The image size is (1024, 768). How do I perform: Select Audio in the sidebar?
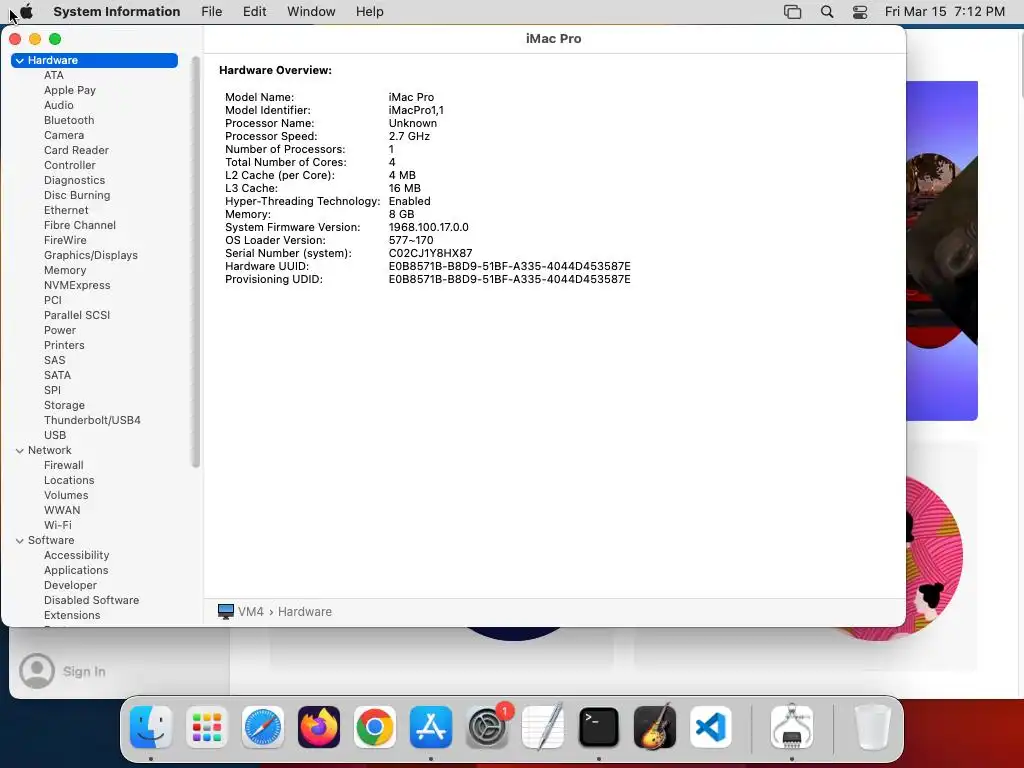pos(59,105)
